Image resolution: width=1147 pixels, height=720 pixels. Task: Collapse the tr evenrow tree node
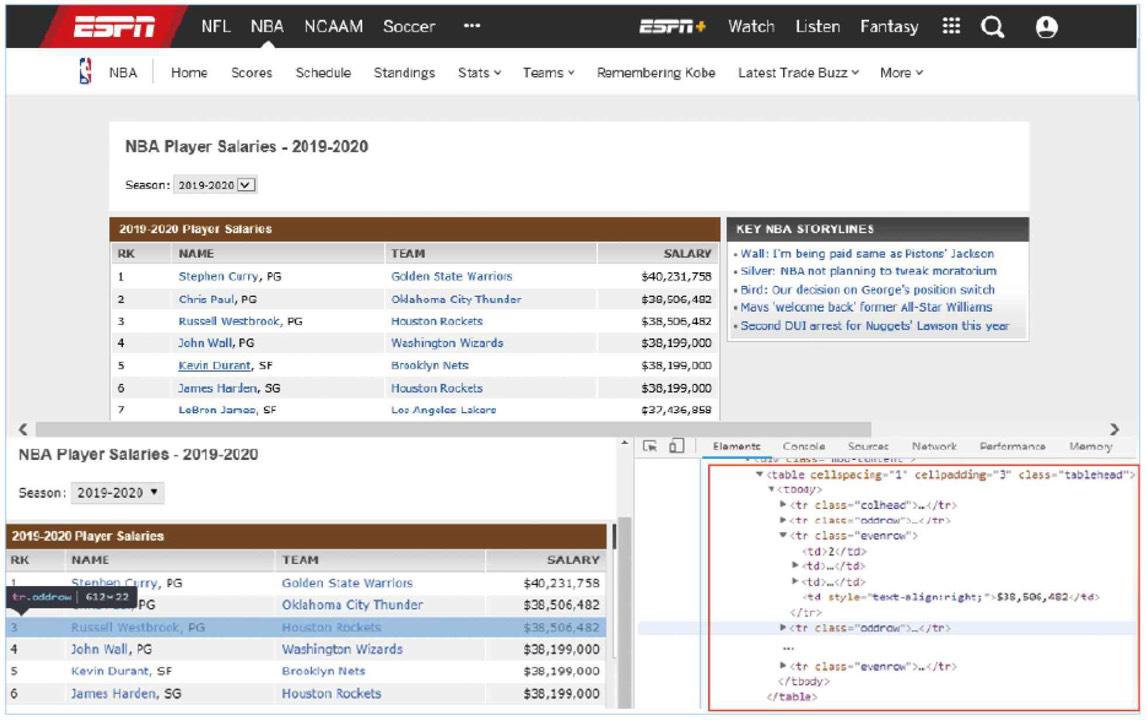click(x=783, y=536)
